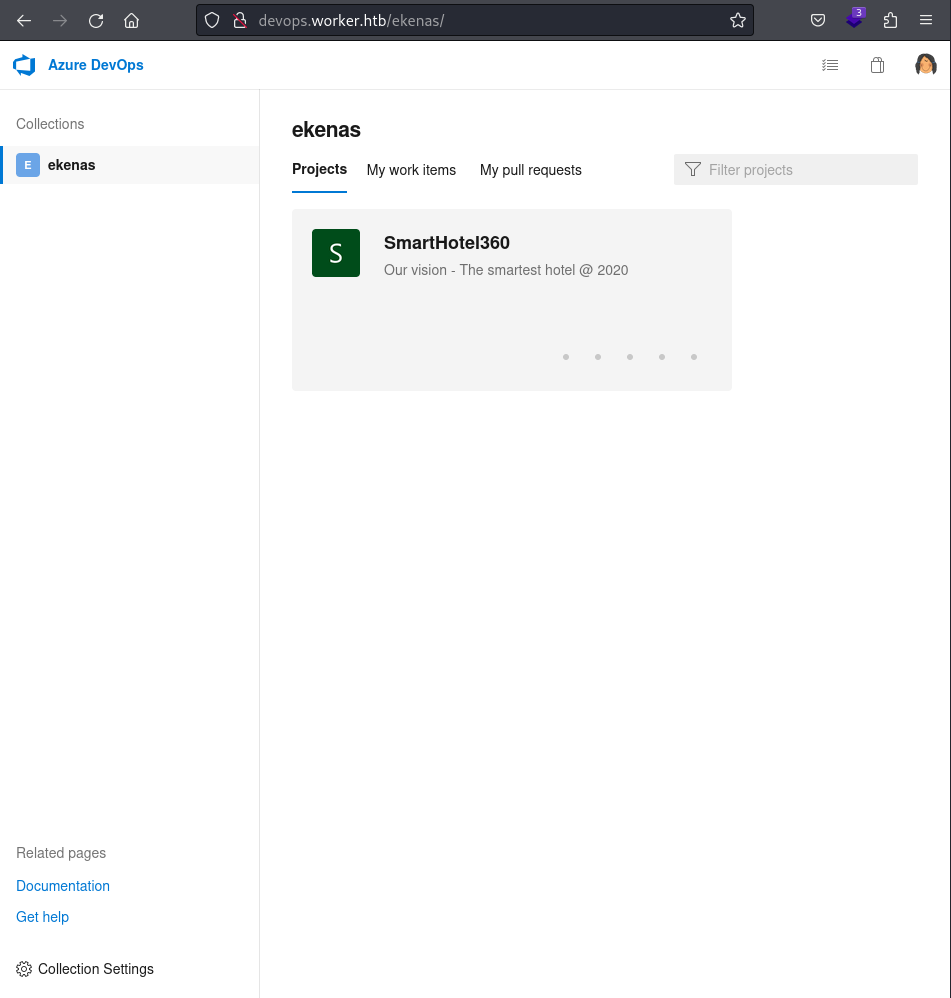Viewport: 951px width, 998px height.
Task: Click the Collections heading text
Action: coord(50,123)
